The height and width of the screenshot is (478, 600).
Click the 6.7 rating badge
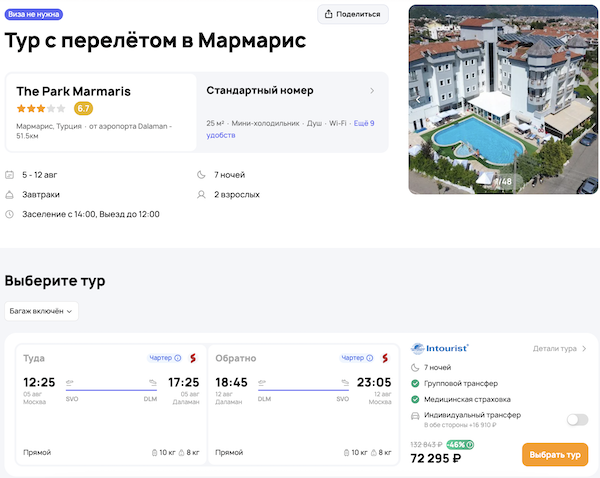pyautogui.click(x=83, y=108)
